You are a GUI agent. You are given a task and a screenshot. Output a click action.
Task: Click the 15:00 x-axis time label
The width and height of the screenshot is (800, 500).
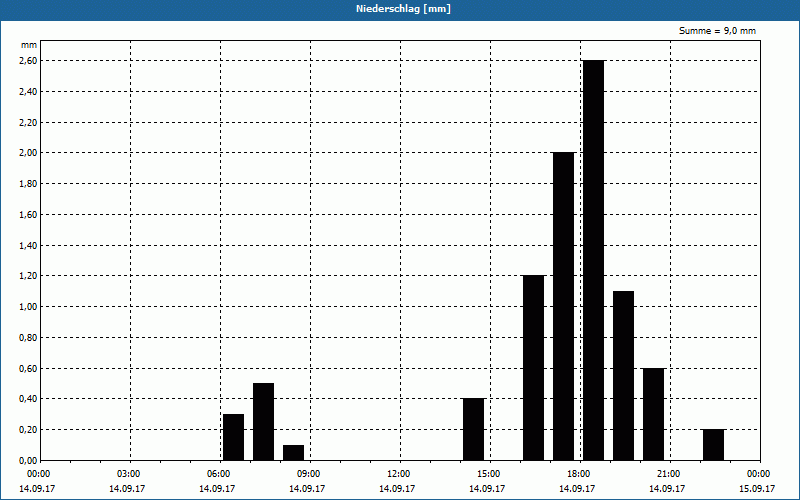click(489, 474)
